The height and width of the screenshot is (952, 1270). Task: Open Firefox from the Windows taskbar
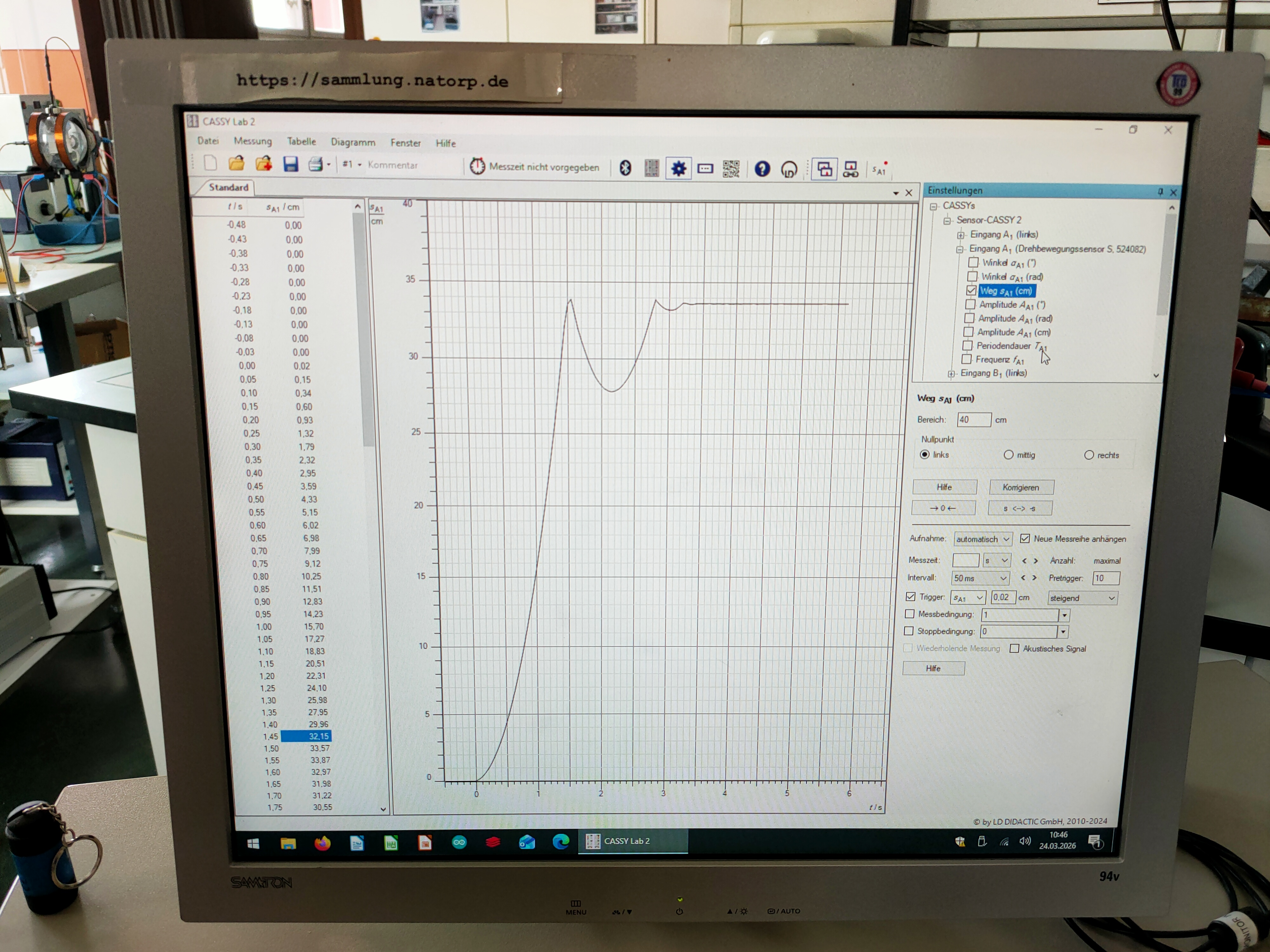point(322,843)
